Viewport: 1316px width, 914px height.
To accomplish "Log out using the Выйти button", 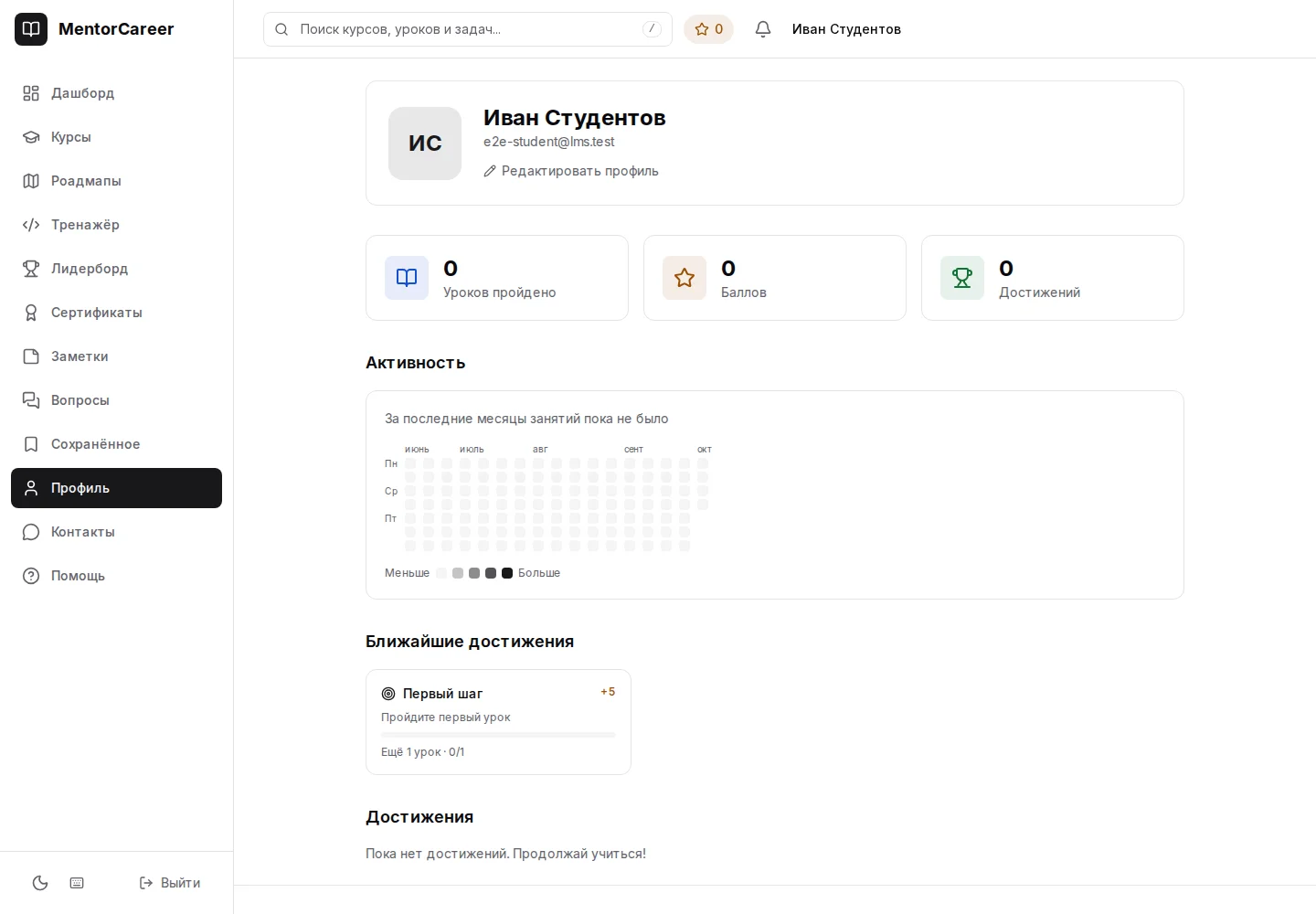I will point(169,883).
